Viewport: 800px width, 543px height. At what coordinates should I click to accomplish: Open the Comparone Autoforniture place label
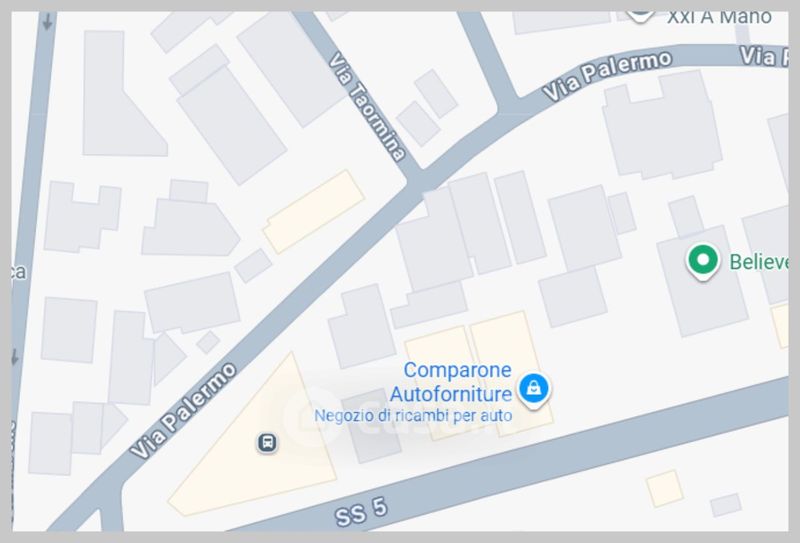point(451,382)
